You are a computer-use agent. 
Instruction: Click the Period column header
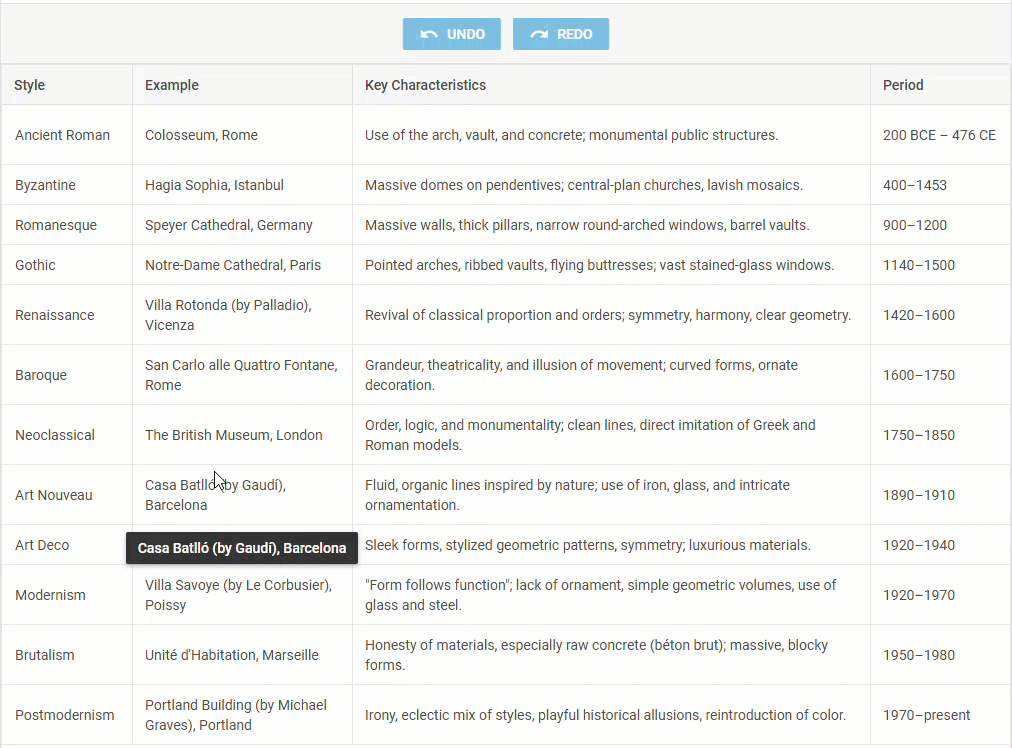[903, 85]
